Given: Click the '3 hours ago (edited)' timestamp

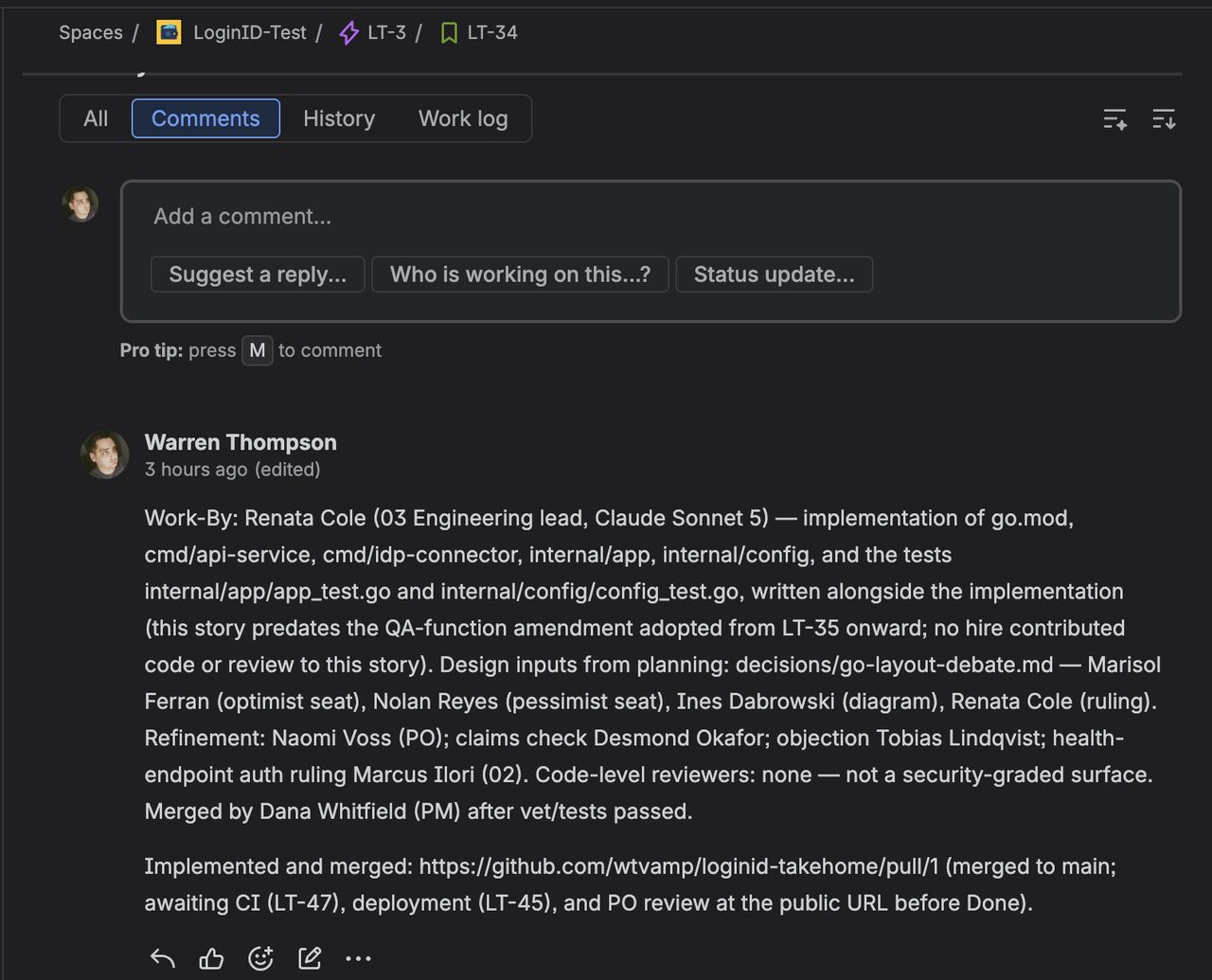Looking at the screenshot, I should point(233,470).
